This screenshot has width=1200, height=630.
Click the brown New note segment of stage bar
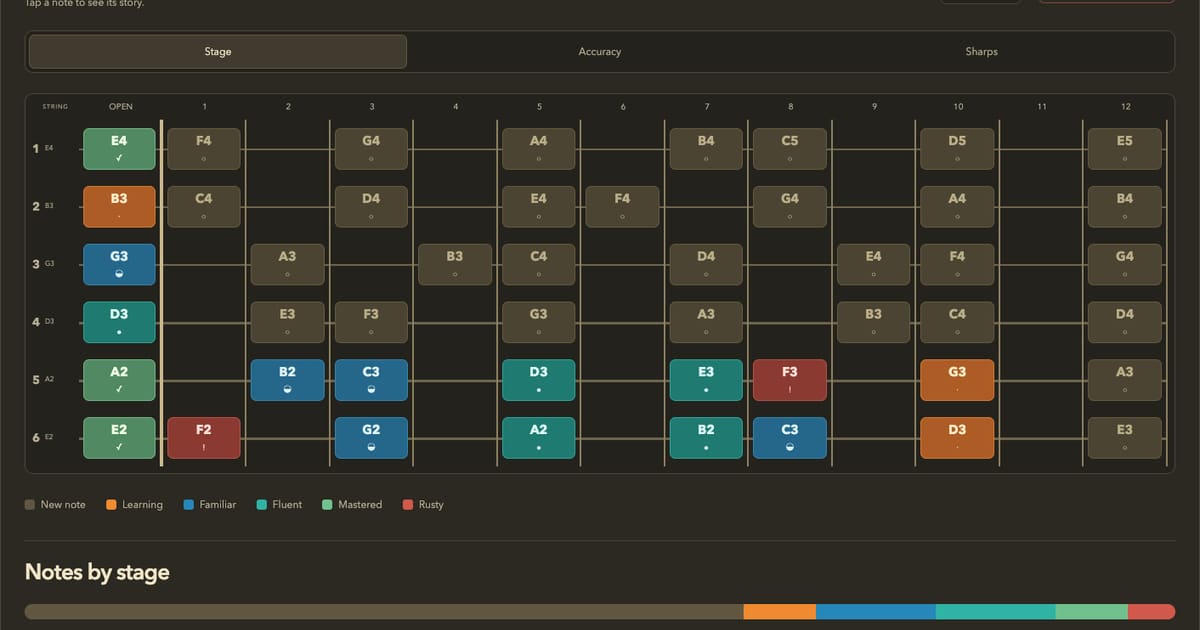click(x=384, y=612)
